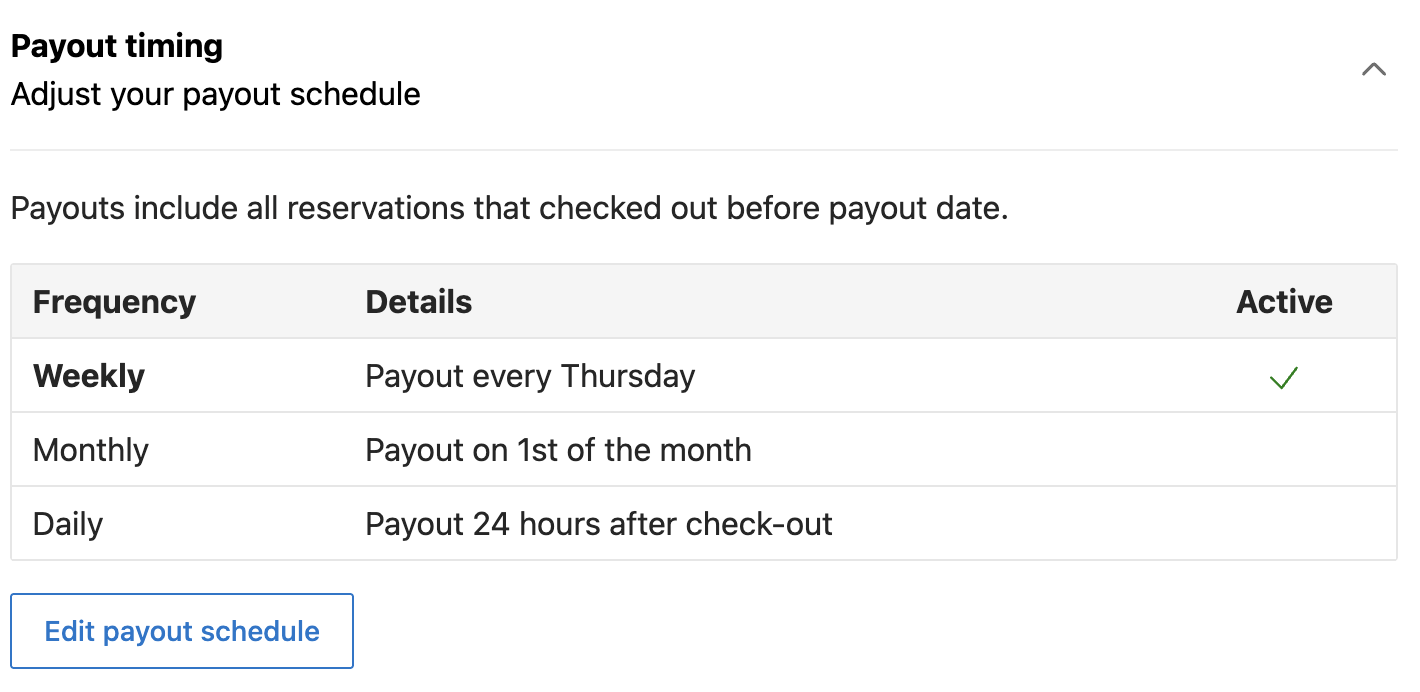The image size is (1420, 692).
Task: Select the Monthly frequency cell
Action: tap(91, 450)
